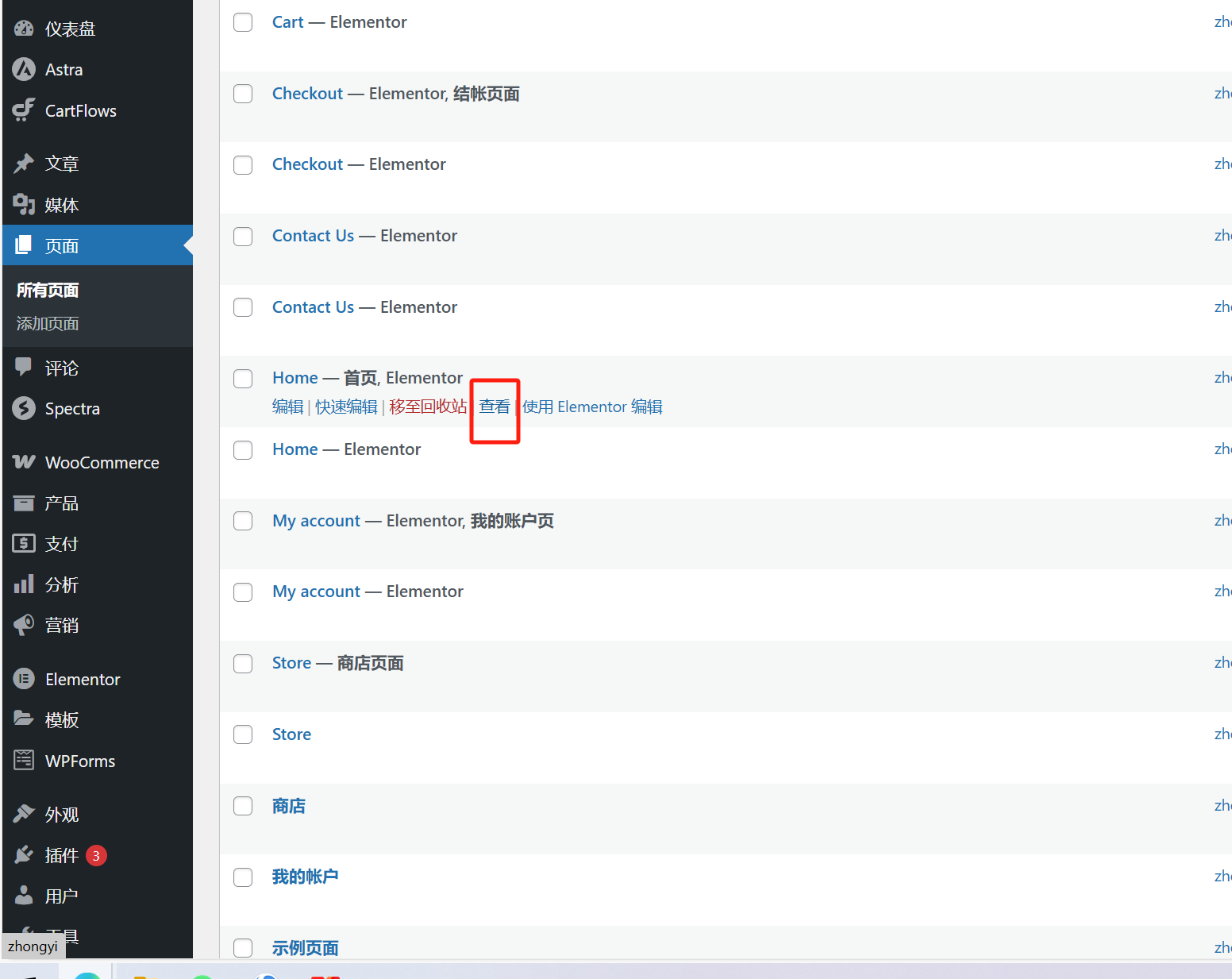Open the 我的帐户 page title link
The height and width of the screenshot is (979, 1232).
[305, 877]
